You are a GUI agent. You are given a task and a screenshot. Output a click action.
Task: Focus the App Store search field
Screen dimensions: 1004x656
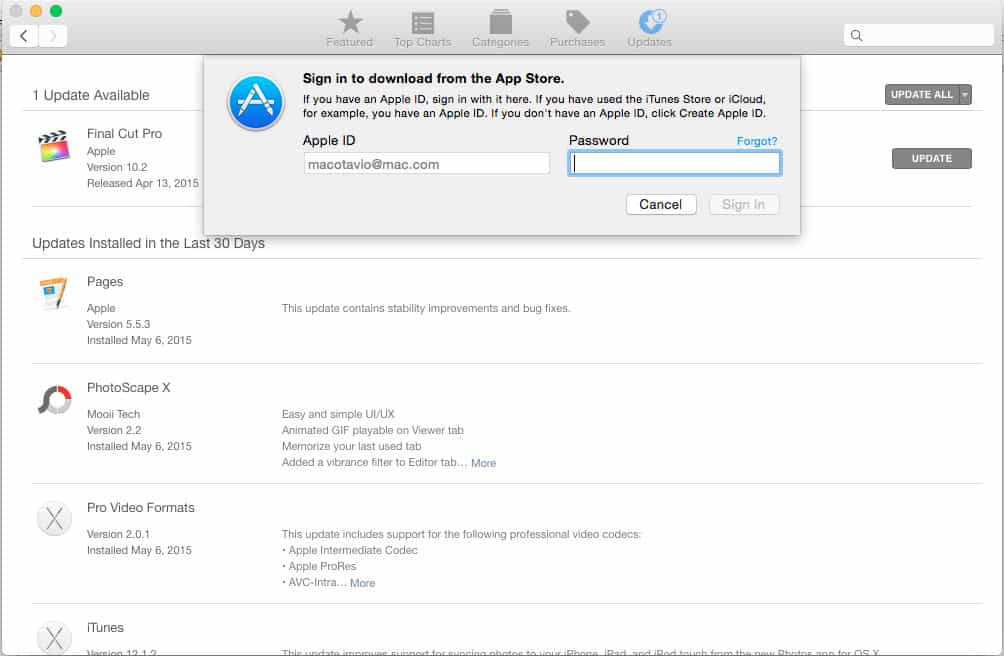[919, 36]
